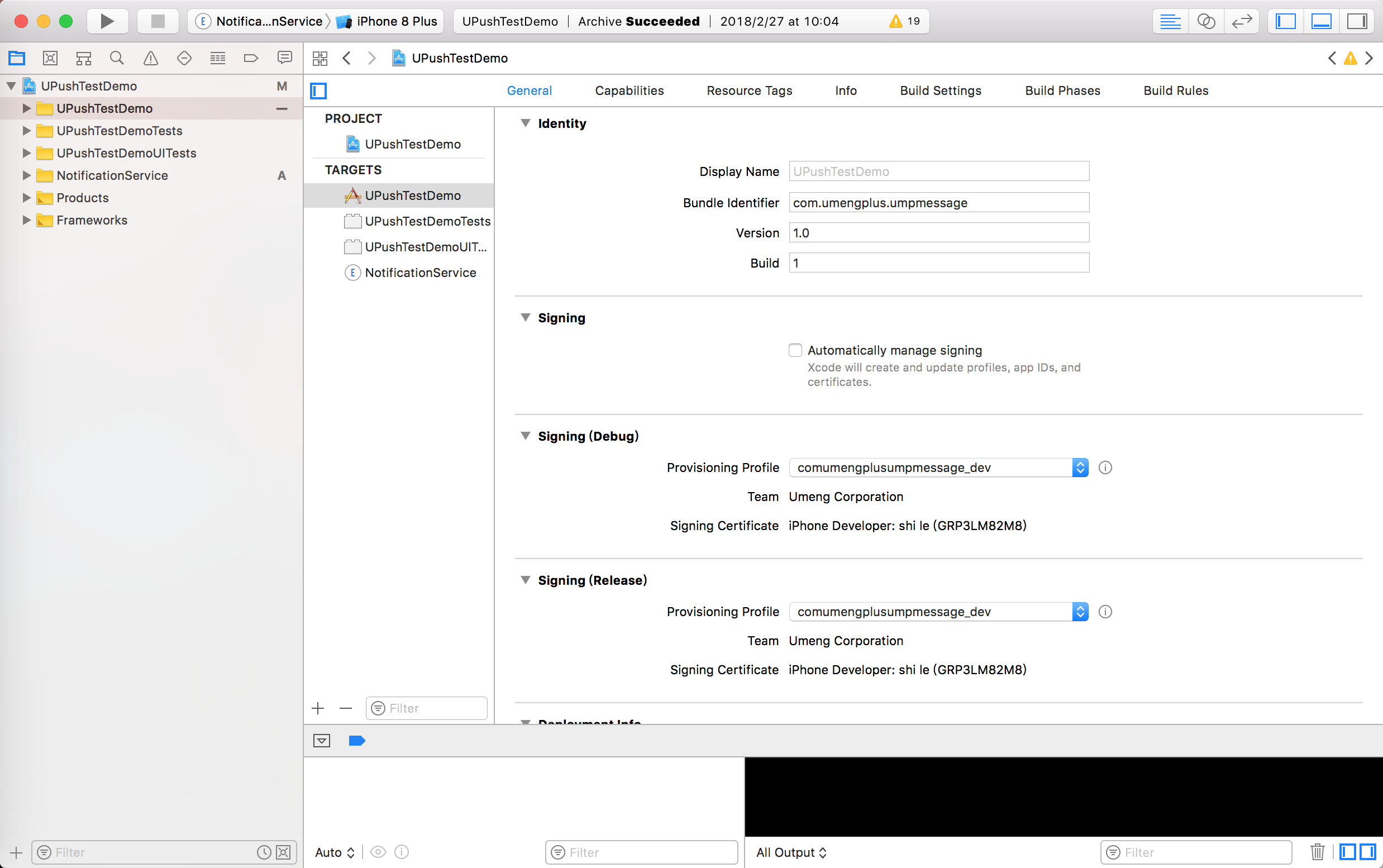Show the Project navigator
The image size is (1383, 868).
[17, 58]
